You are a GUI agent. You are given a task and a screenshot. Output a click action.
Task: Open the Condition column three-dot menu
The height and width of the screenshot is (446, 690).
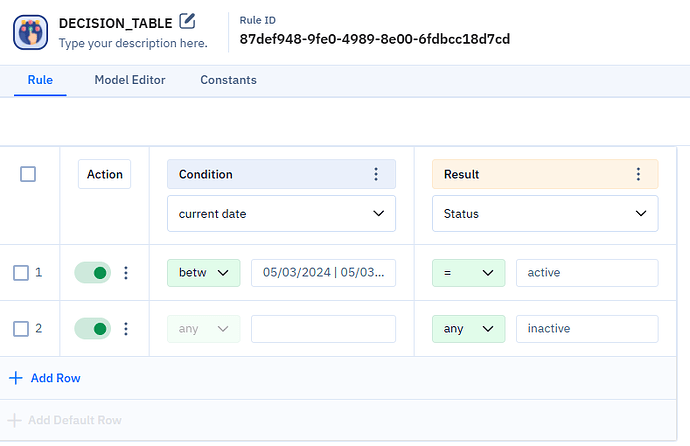tap(376, 174)
